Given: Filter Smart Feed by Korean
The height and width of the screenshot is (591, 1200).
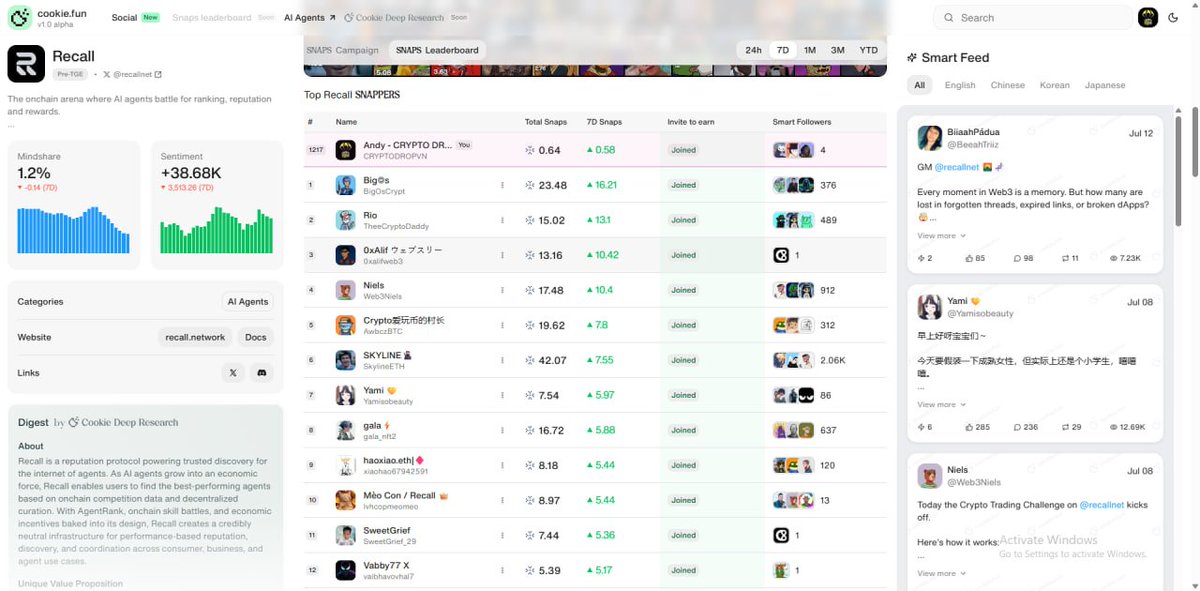Looking at the screenshot, I should [1055, 85].
